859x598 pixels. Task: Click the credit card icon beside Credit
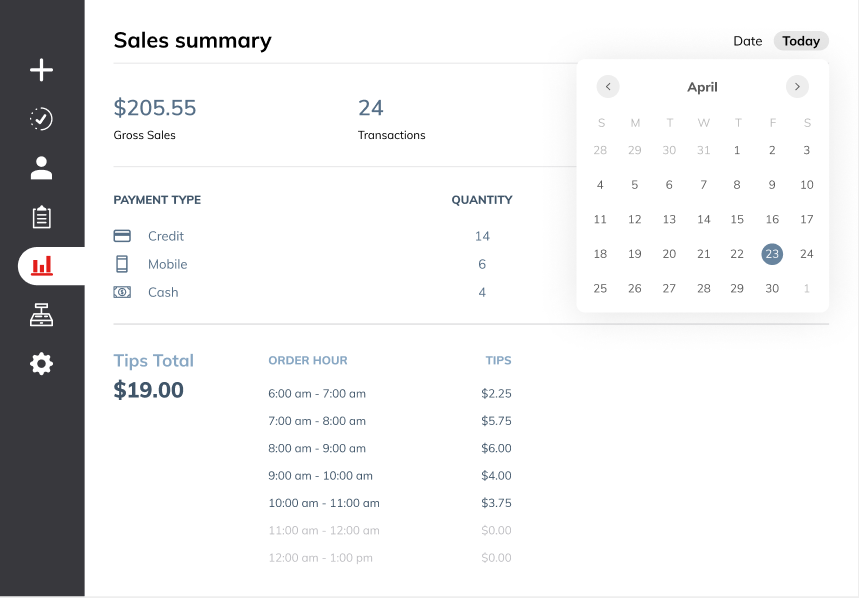click(122, 236)
